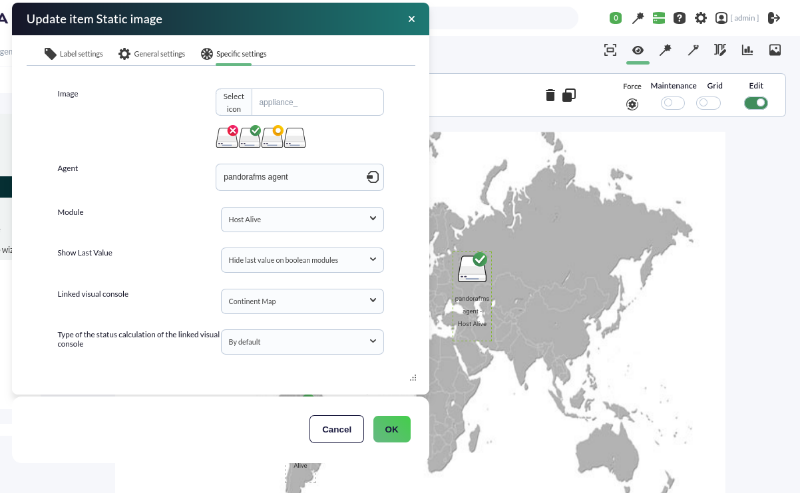Open the help question mark icon
This screenshot has width=800, height=493.
[680, 18]
